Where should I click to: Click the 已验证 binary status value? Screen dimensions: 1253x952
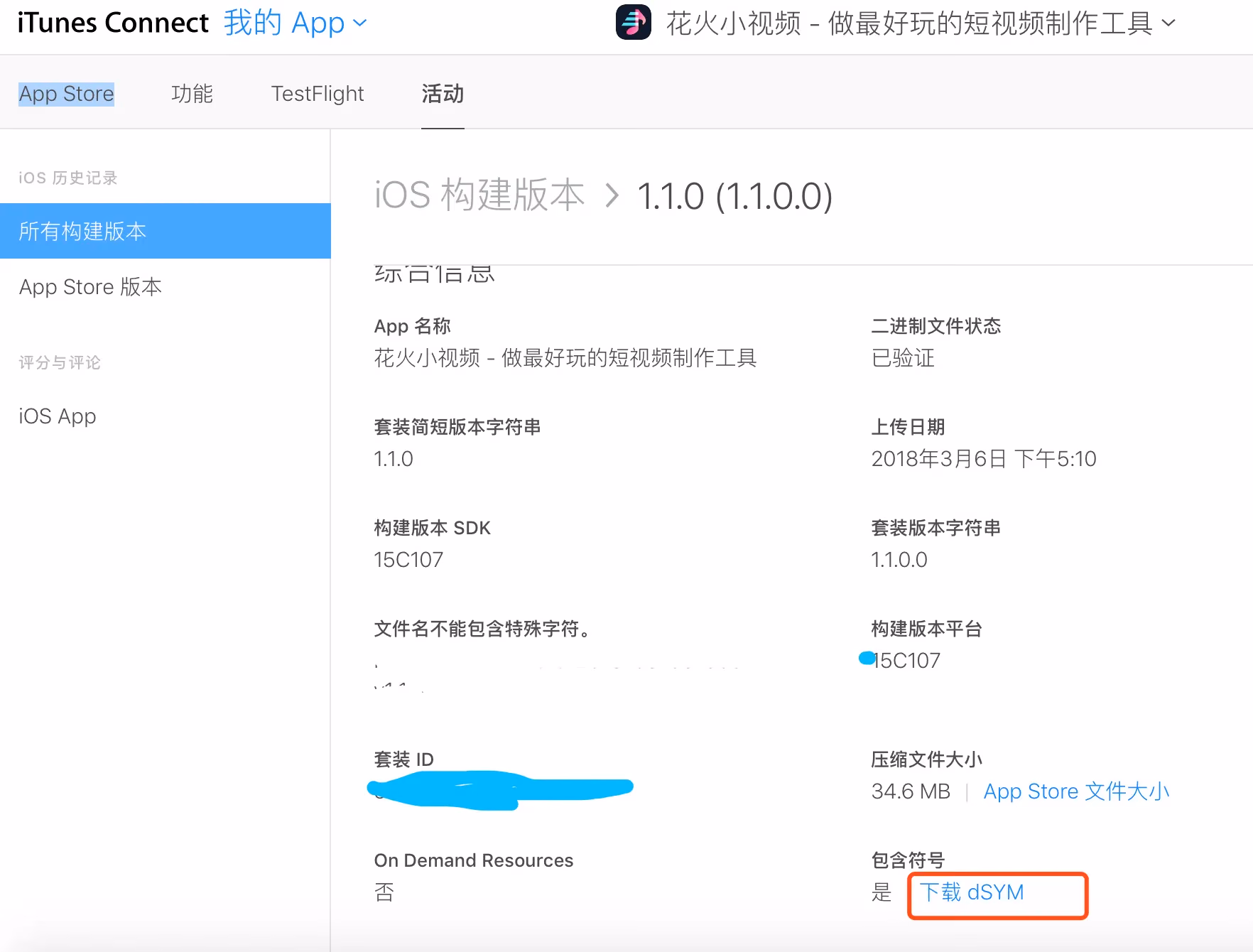pos(903,357)
